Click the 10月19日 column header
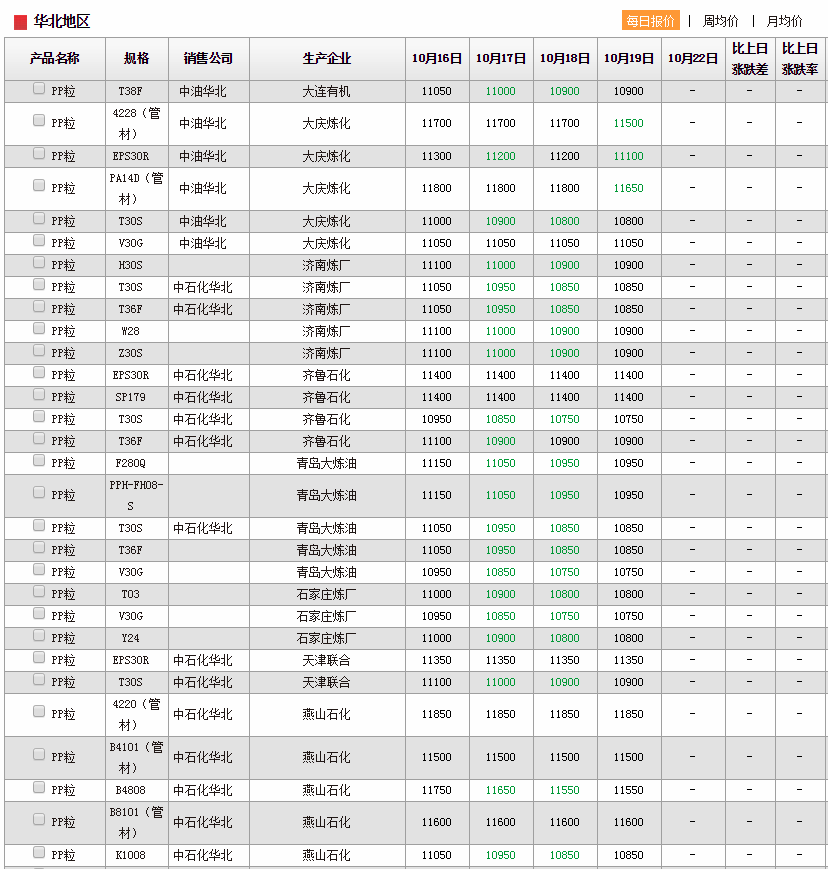 [629, 58]
